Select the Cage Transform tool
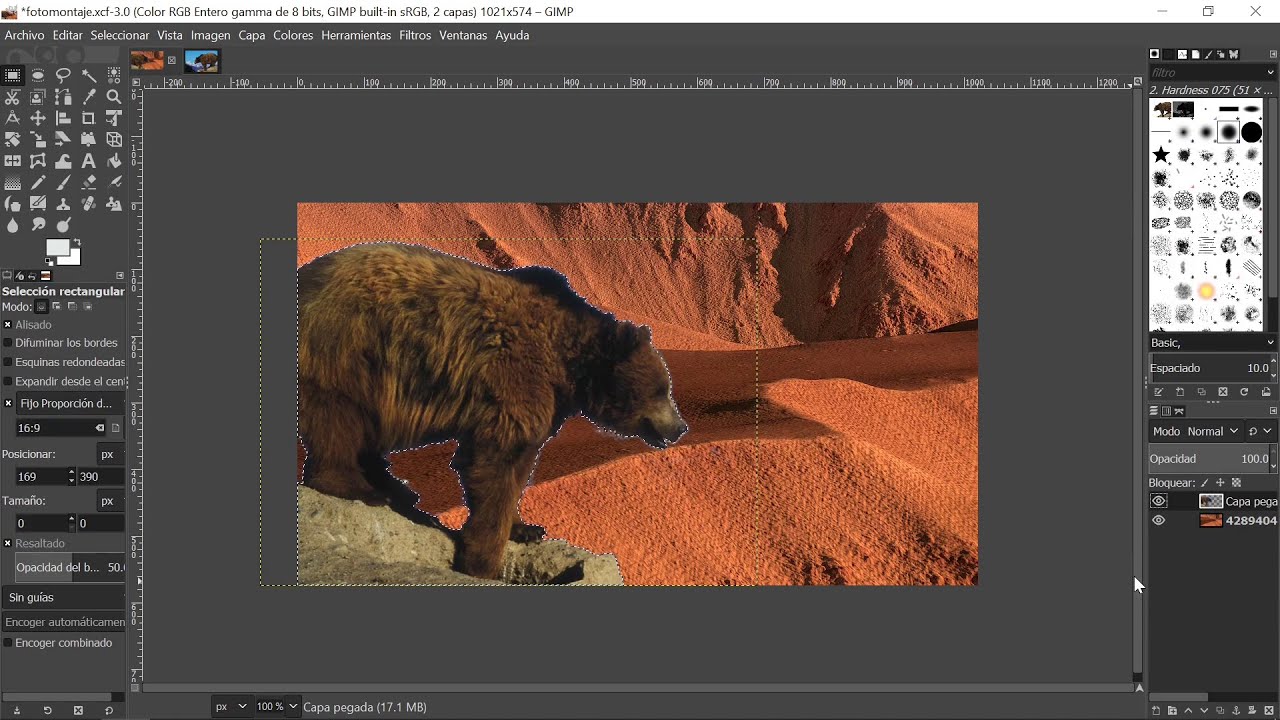The width and height of the screenshot is (1280, 720). (38, 161)
